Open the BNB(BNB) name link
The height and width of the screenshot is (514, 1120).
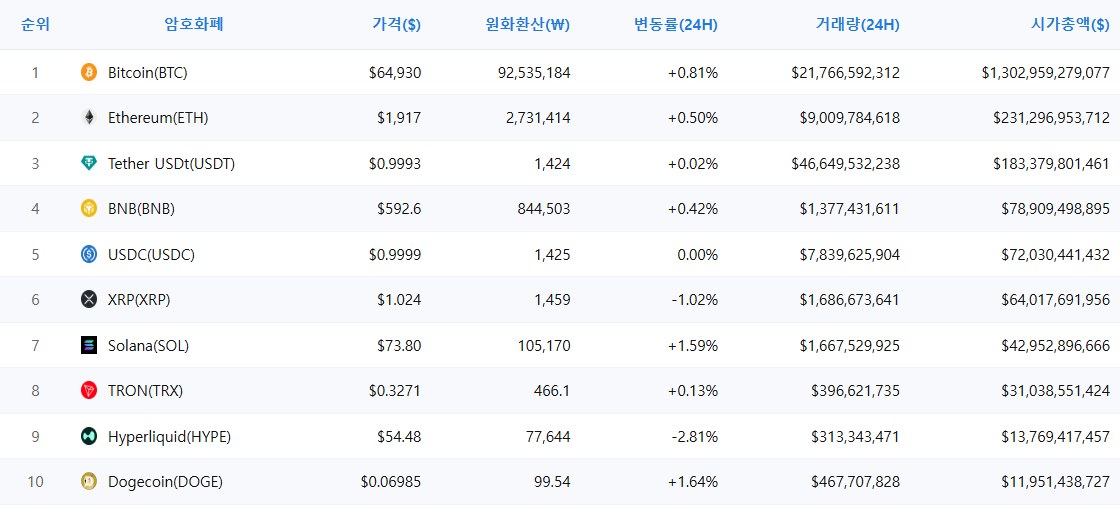(x=141, y=208)
